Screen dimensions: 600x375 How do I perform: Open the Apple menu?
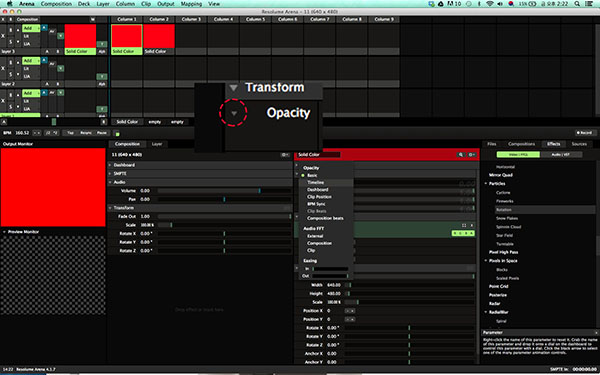click(x=10, y=4)
